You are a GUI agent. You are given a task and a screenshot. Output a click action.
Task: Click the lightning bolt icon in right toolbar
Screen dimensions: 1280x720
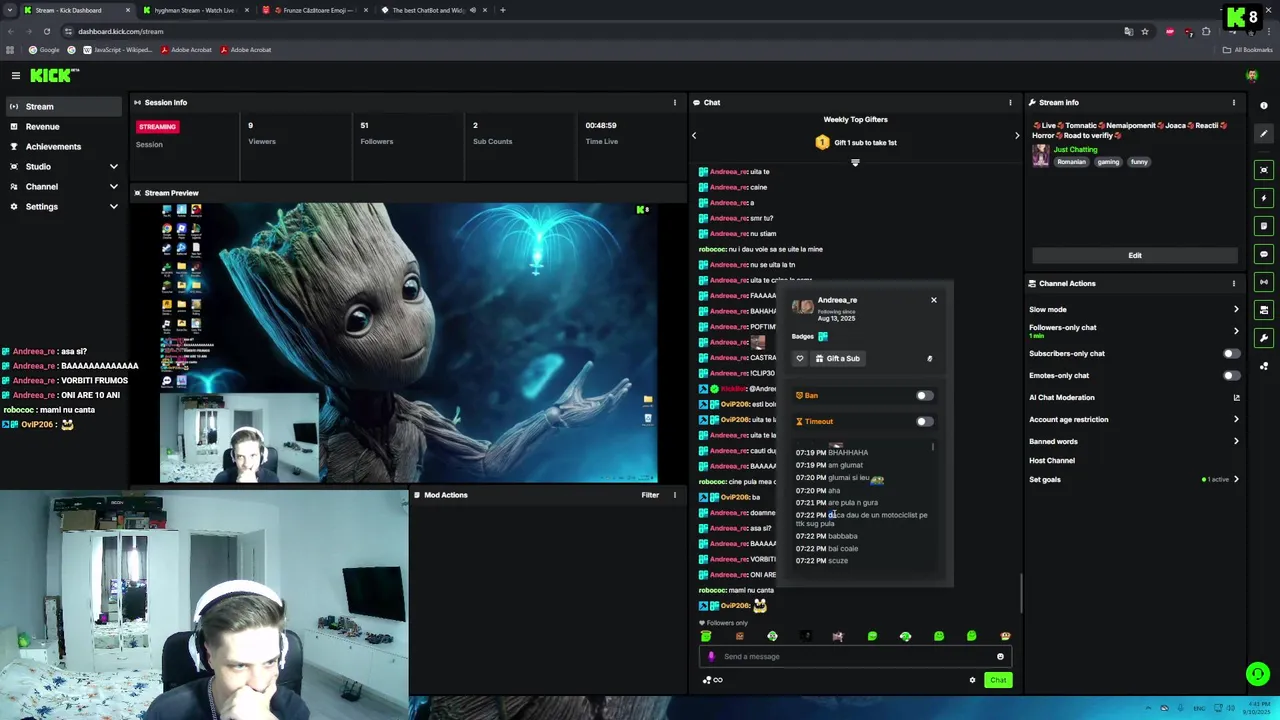pyautogui.click(x=1264, y=198)
